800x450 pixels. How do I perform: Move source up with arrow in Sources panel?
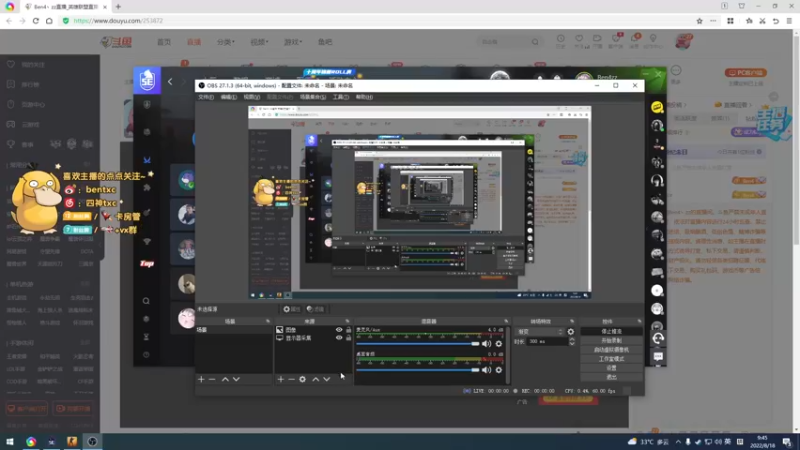316,380
